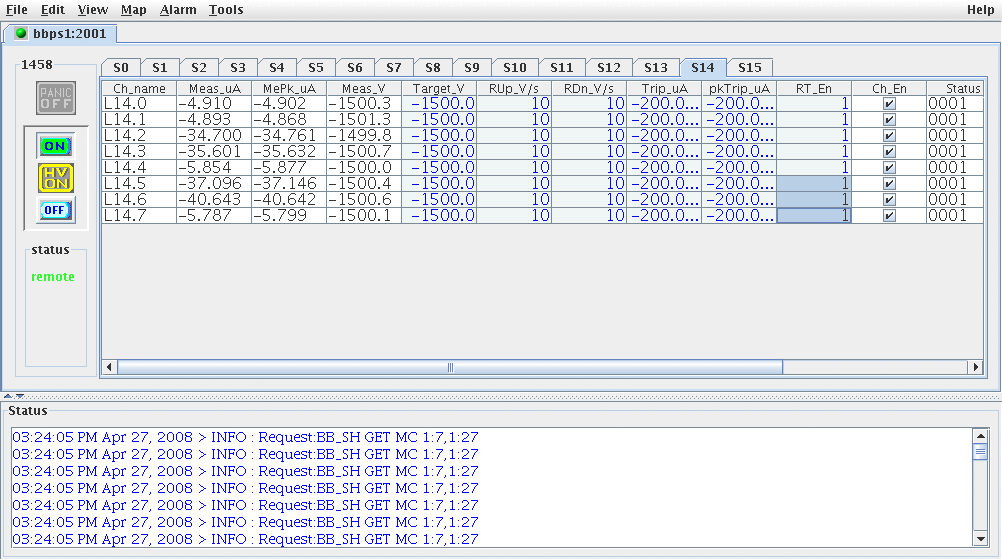
Task: Switch to slot tab S10
Action: tap(514, 68)
